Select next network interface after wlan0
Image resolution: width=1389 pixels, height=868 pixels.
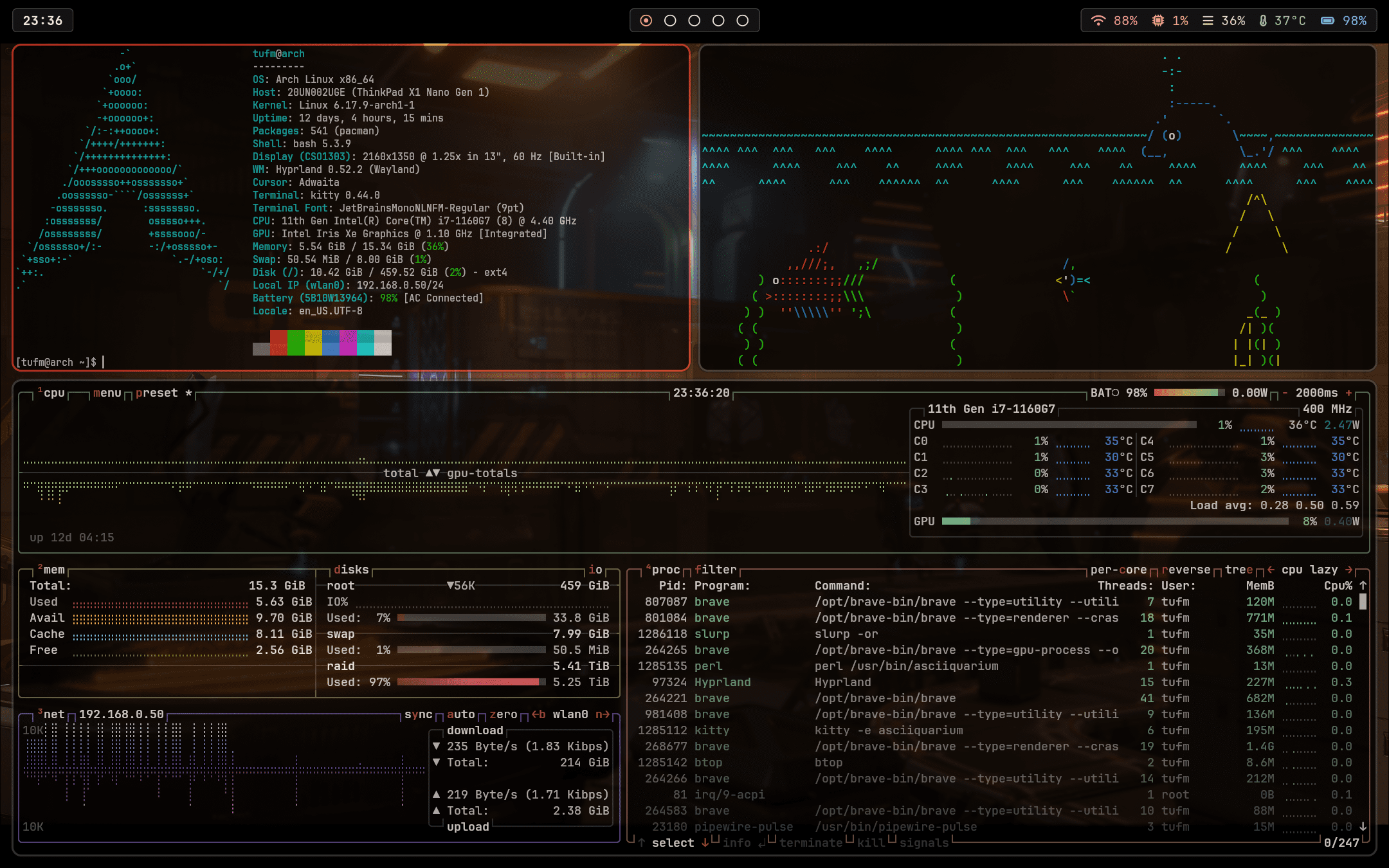[603, 714]
